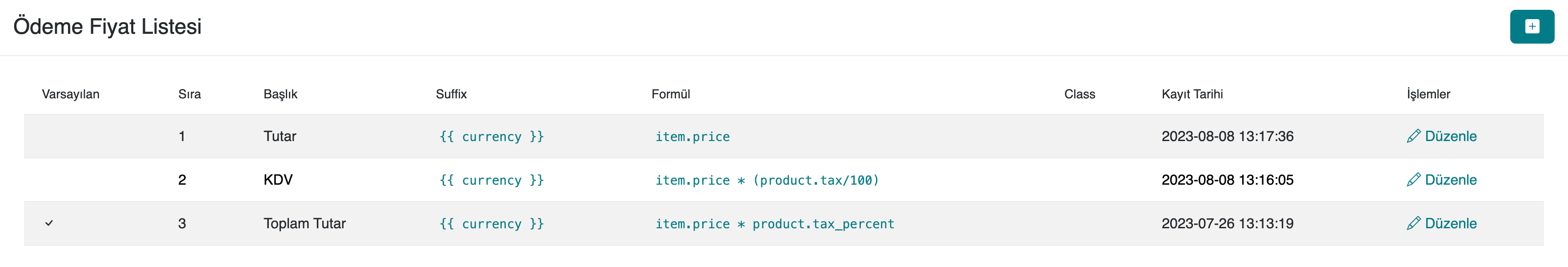Image resolution: width=1568 pixels, height=267 pixels.
Task: Click the Toplam Tutar title cell
Action: [304, 224]
